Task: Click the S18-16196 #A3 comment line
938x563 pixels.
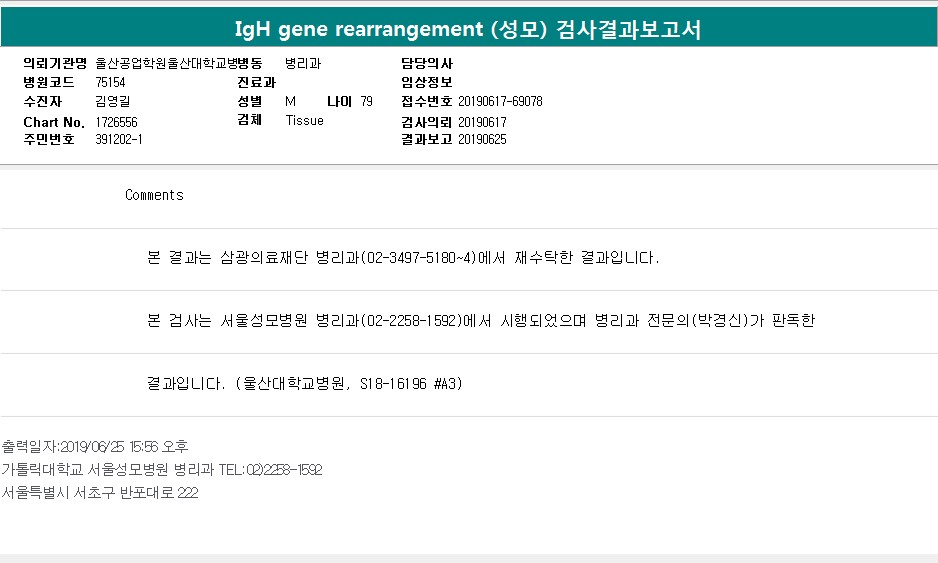Action: click(x=304, y=384)
